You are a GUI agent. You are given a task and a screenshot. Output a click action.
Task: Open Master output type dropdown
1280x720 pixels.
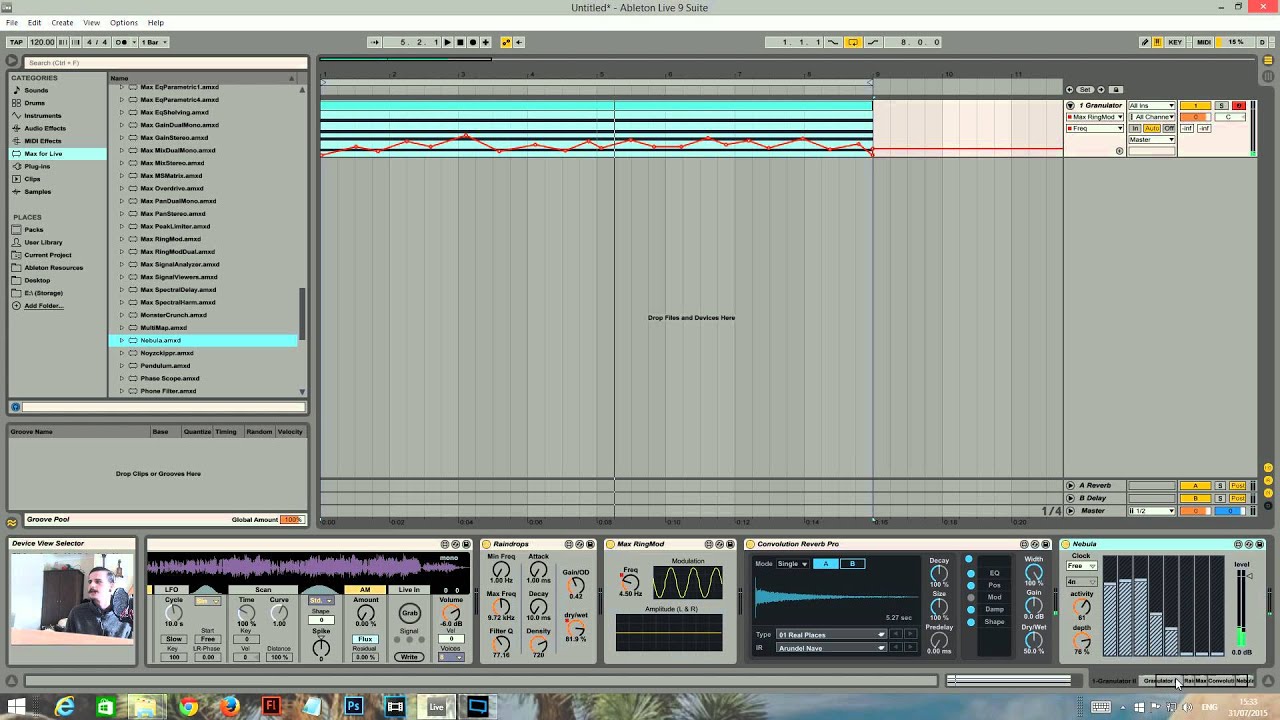click(x=1152, y=139)
